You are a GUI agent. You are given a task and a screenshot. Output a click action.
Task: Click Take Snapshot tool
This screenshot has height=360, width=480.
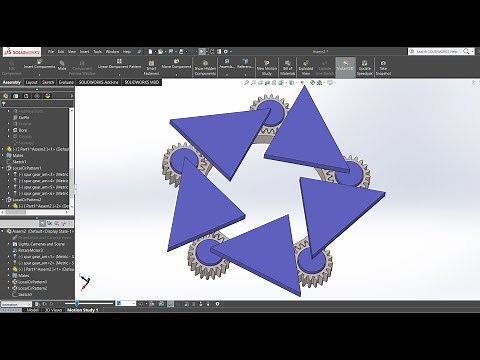383,68
